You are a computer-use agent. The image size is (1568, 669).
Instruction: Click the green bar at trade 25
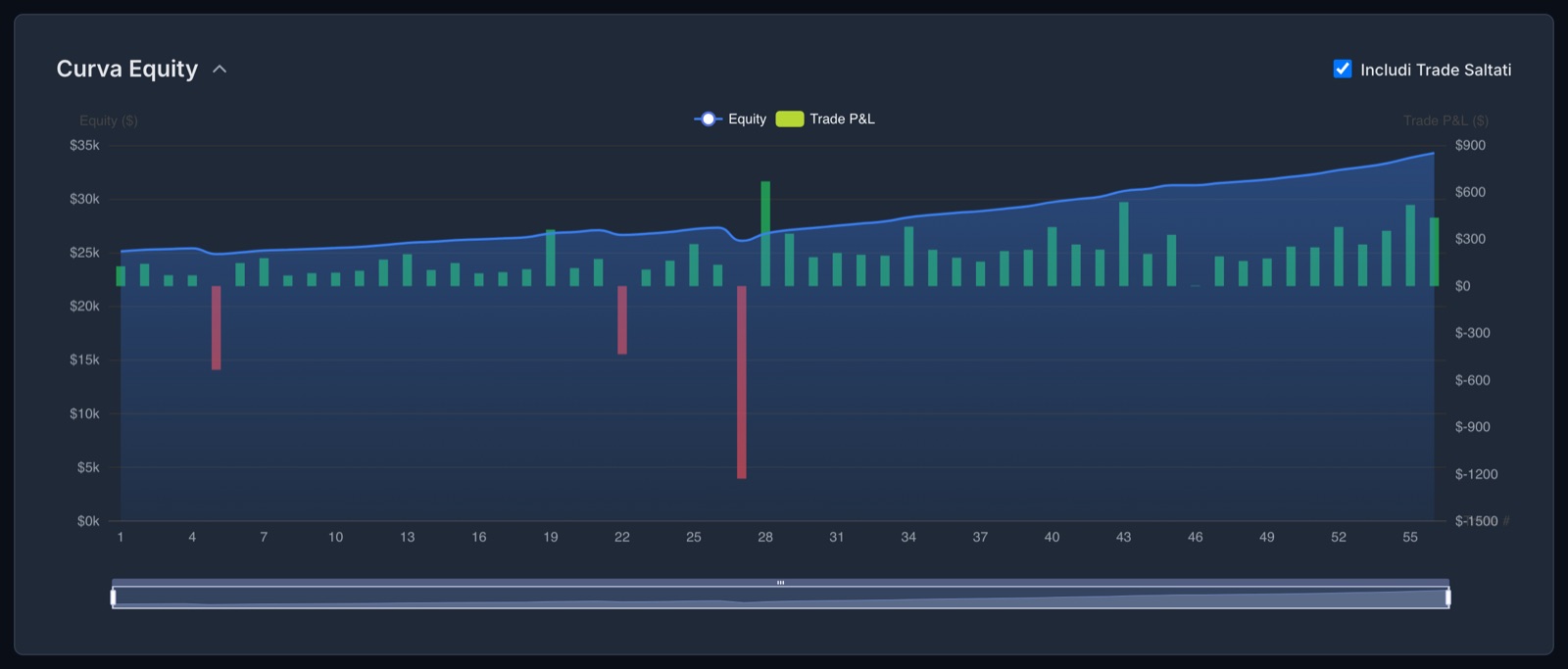coord(694,264)
